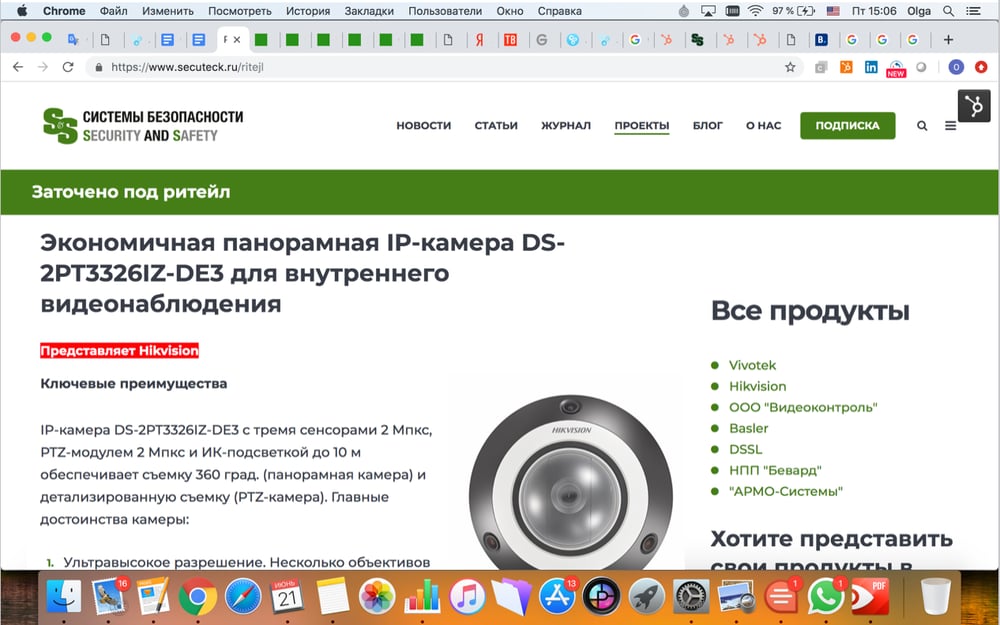
Task: Open a new tab with plus button
Action: tap(948, 40)
